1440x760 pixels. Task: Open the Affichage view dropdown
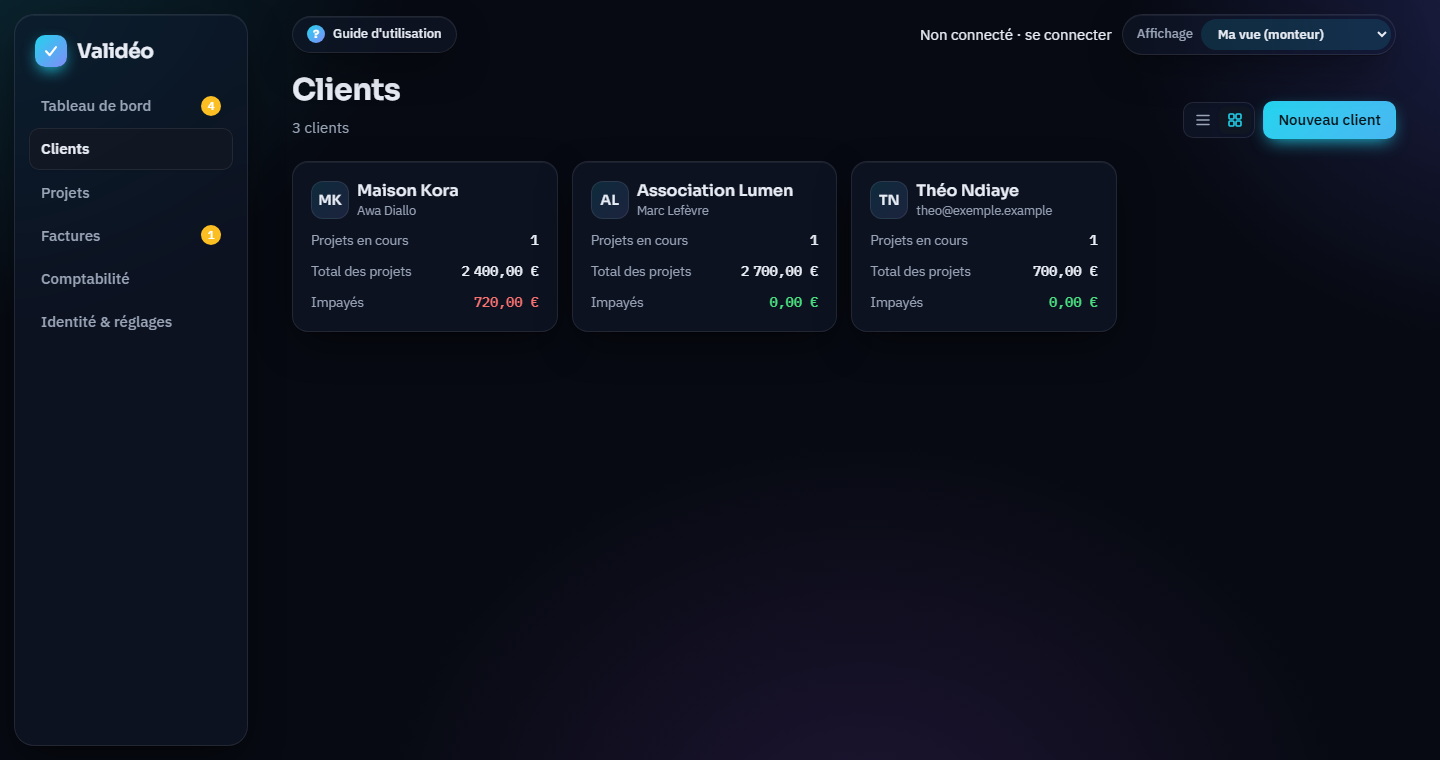tap(1296, 34)
